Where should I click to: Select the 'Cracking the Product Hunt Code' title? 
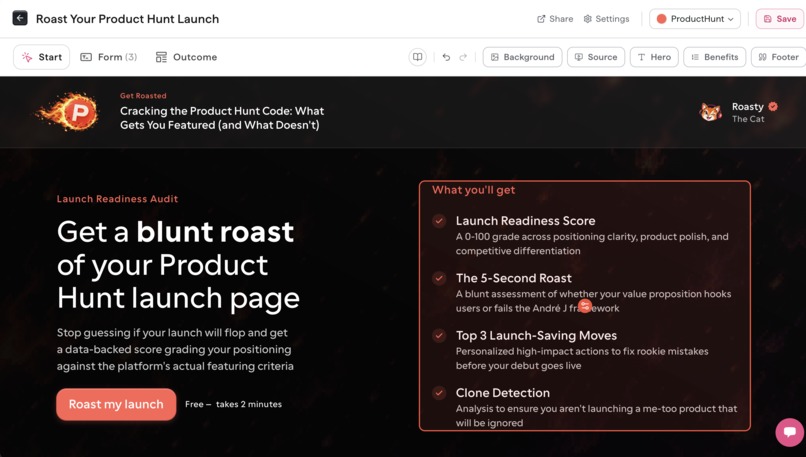(222, 118)
